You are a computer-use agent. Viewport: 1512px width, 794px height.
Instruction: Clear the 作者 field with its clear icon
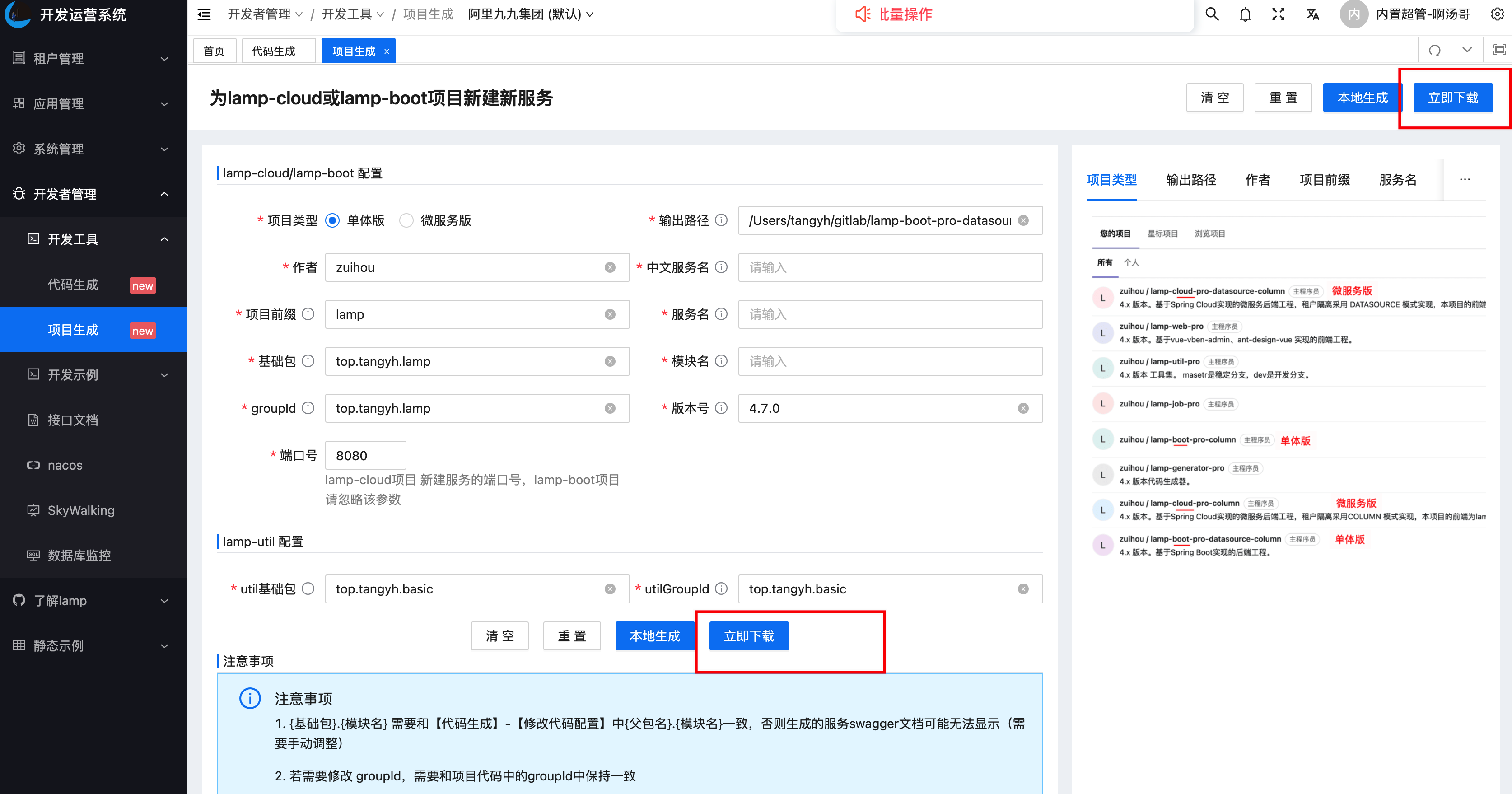point(610,267)
